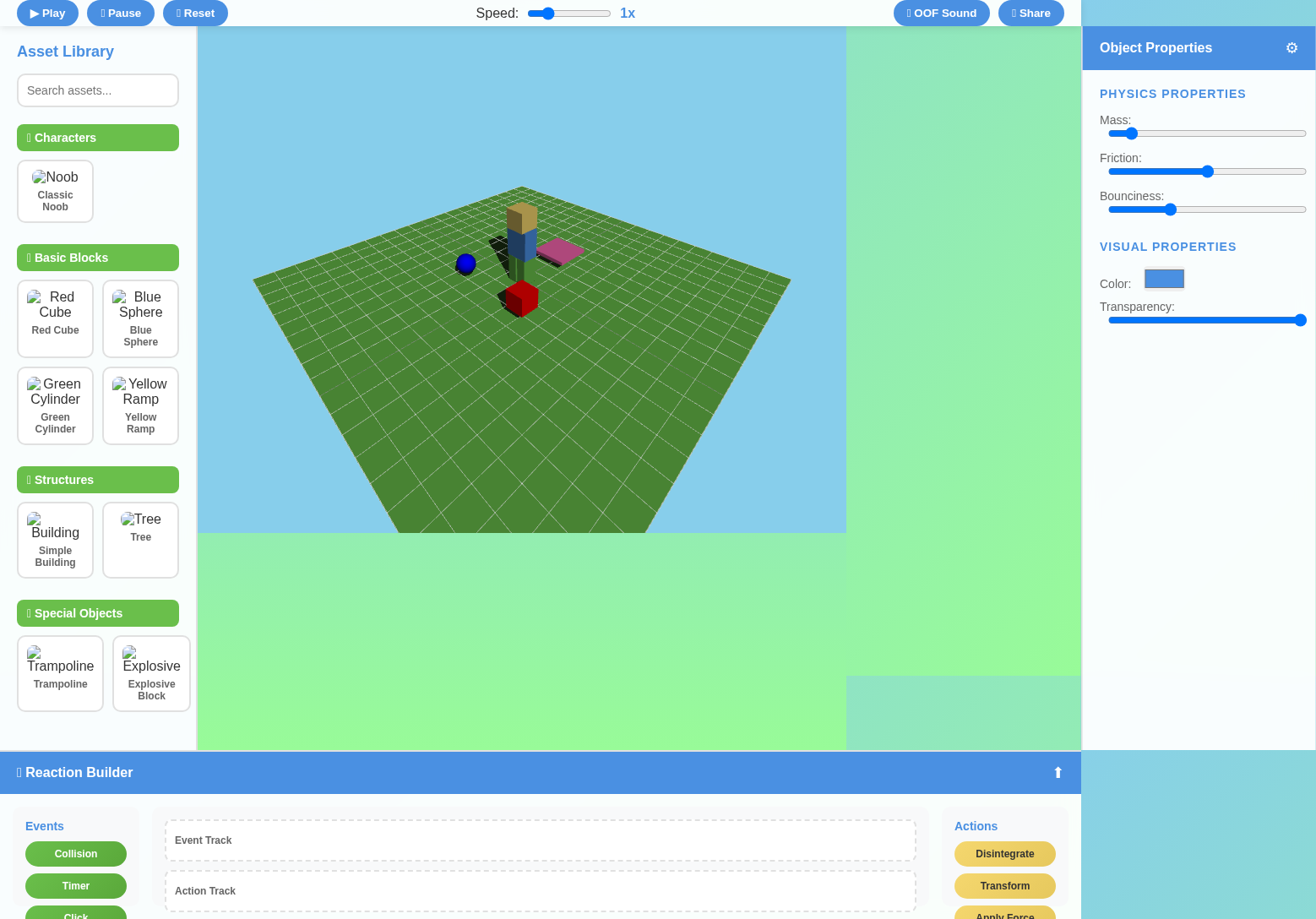Apply the Disintegrate action
Viewport: 1316px width, 919px height.
click(1004, 854)
